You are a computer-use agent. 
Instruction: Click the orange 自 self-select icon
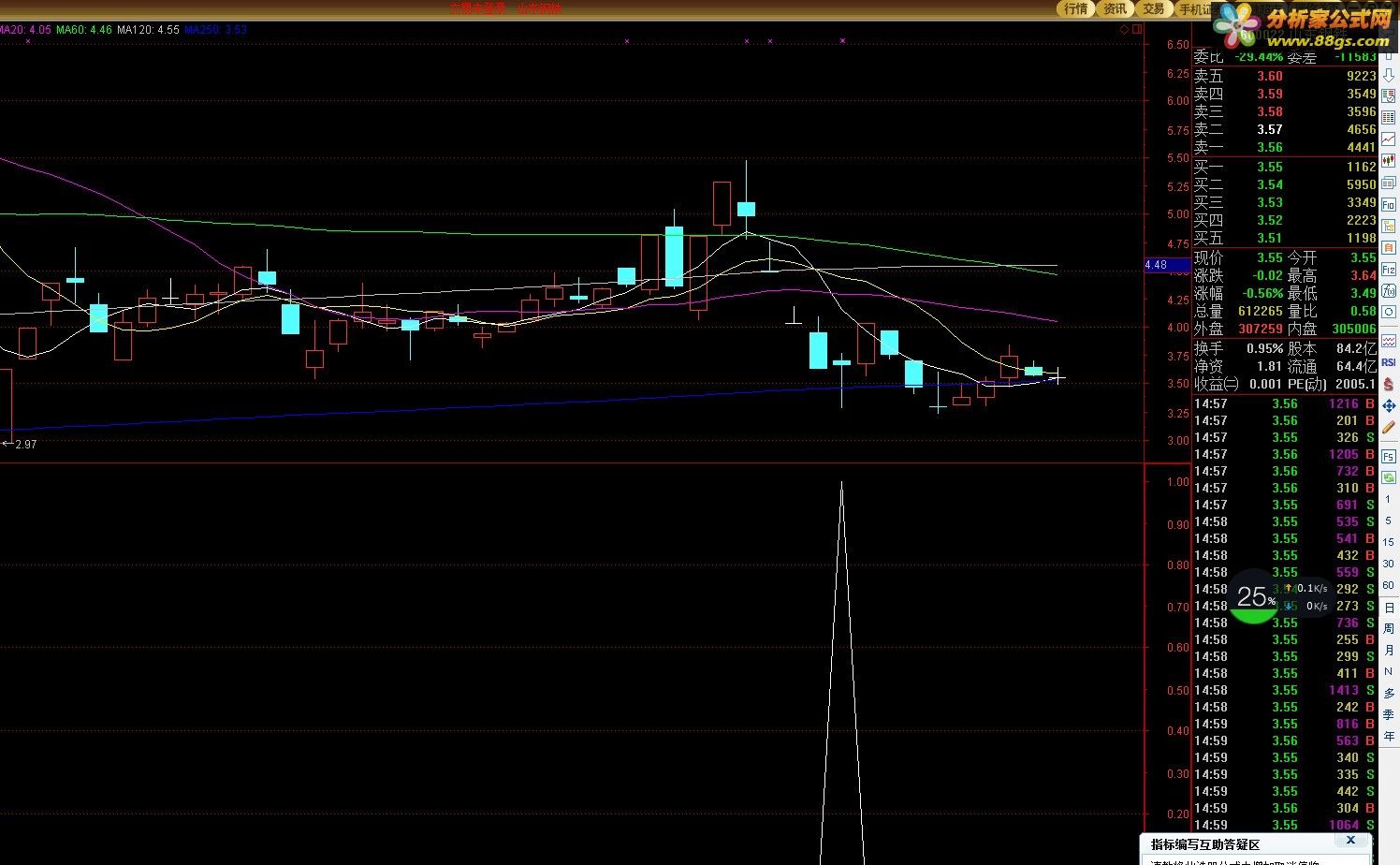click(x=1389, y=246)
